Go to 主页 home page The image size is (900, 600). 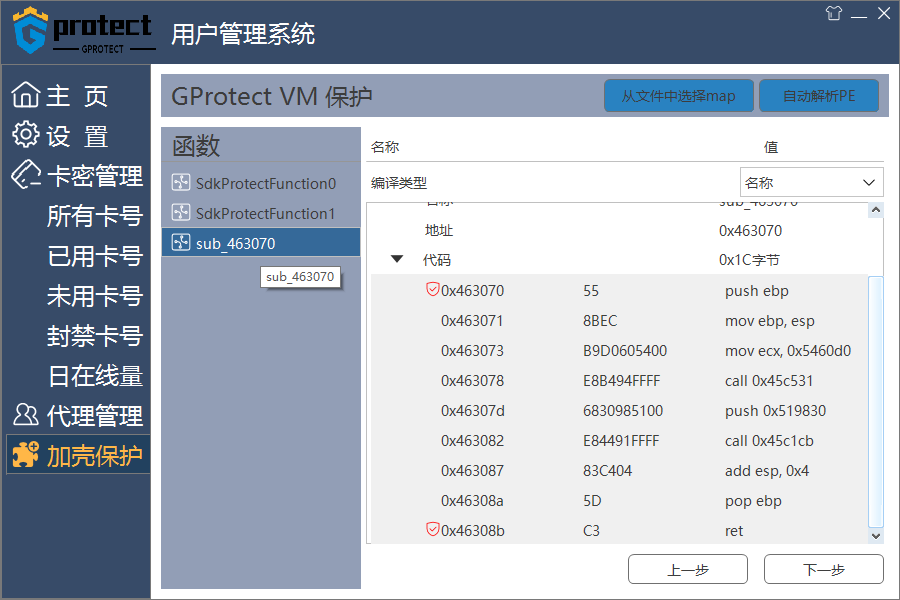tap(76, 95)
